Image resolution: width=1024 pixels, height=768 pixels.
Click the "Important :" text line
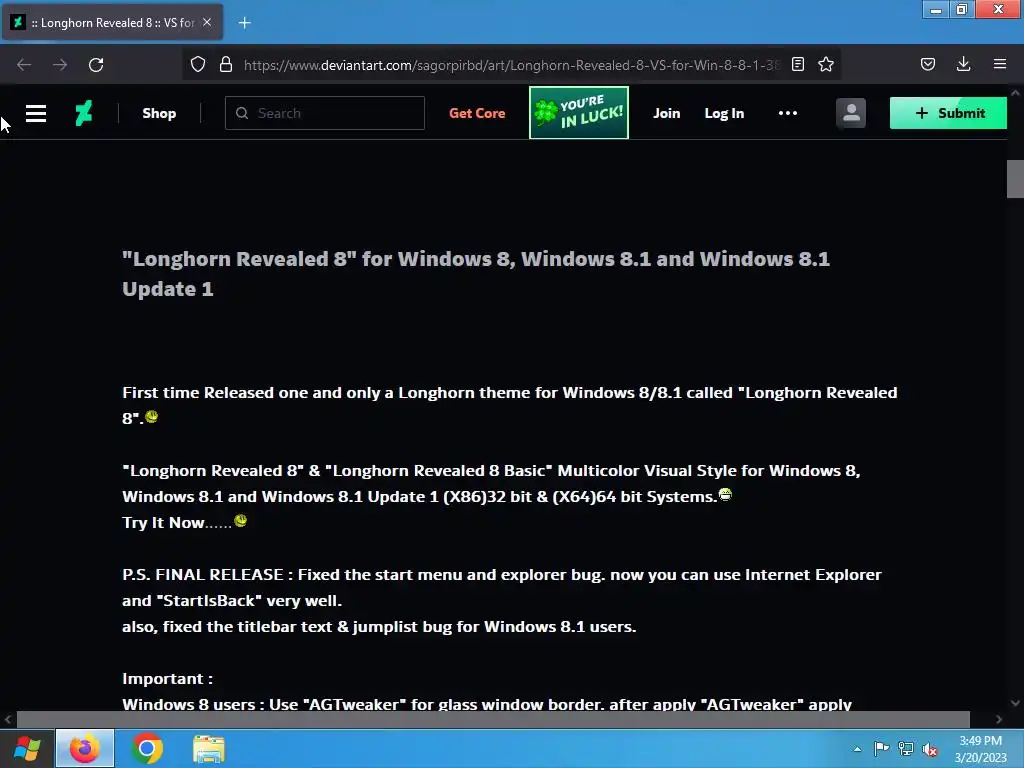pos(167,679)
